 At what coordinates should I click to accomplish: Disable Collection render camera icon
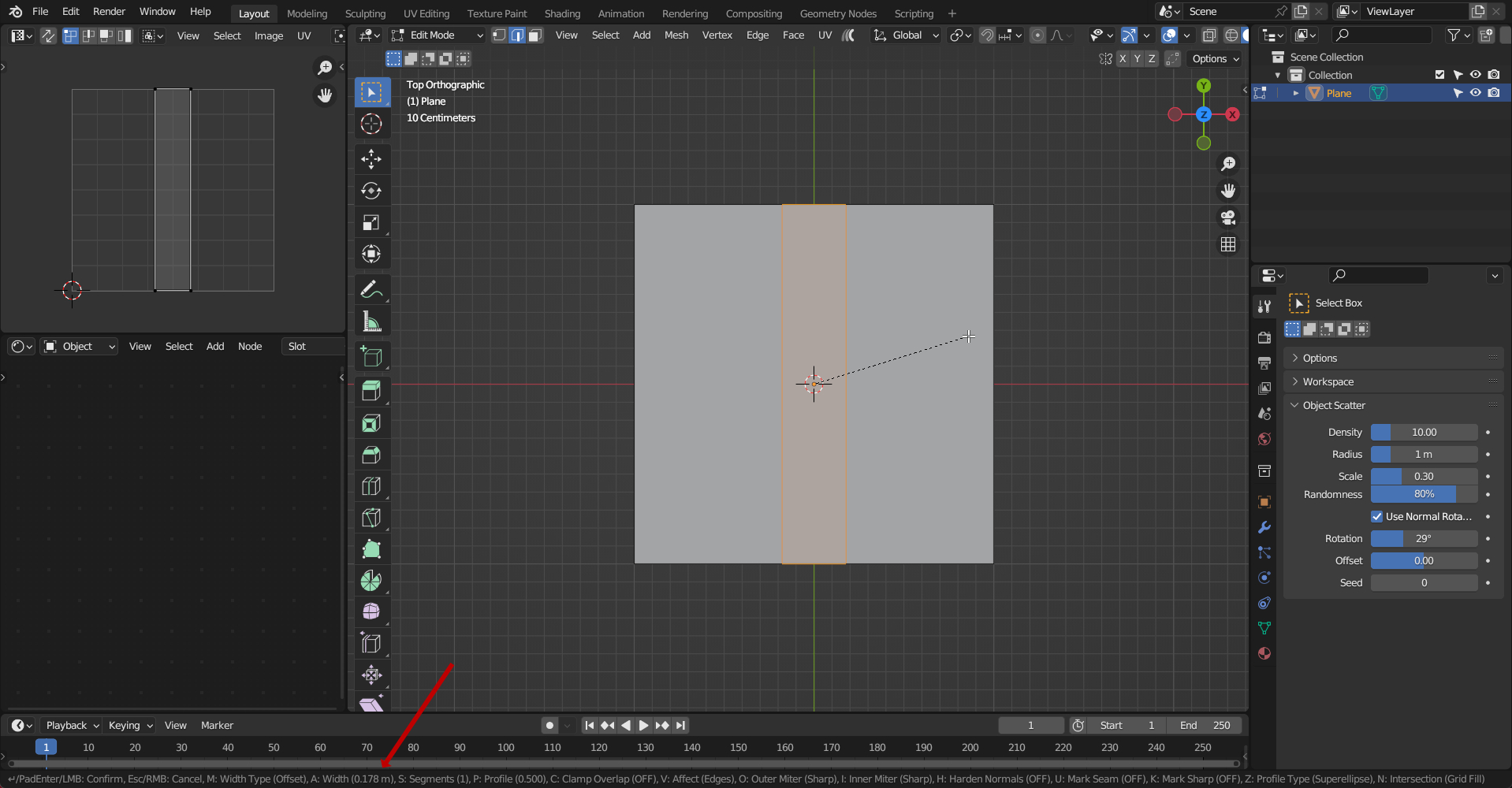pos(1494,75)
